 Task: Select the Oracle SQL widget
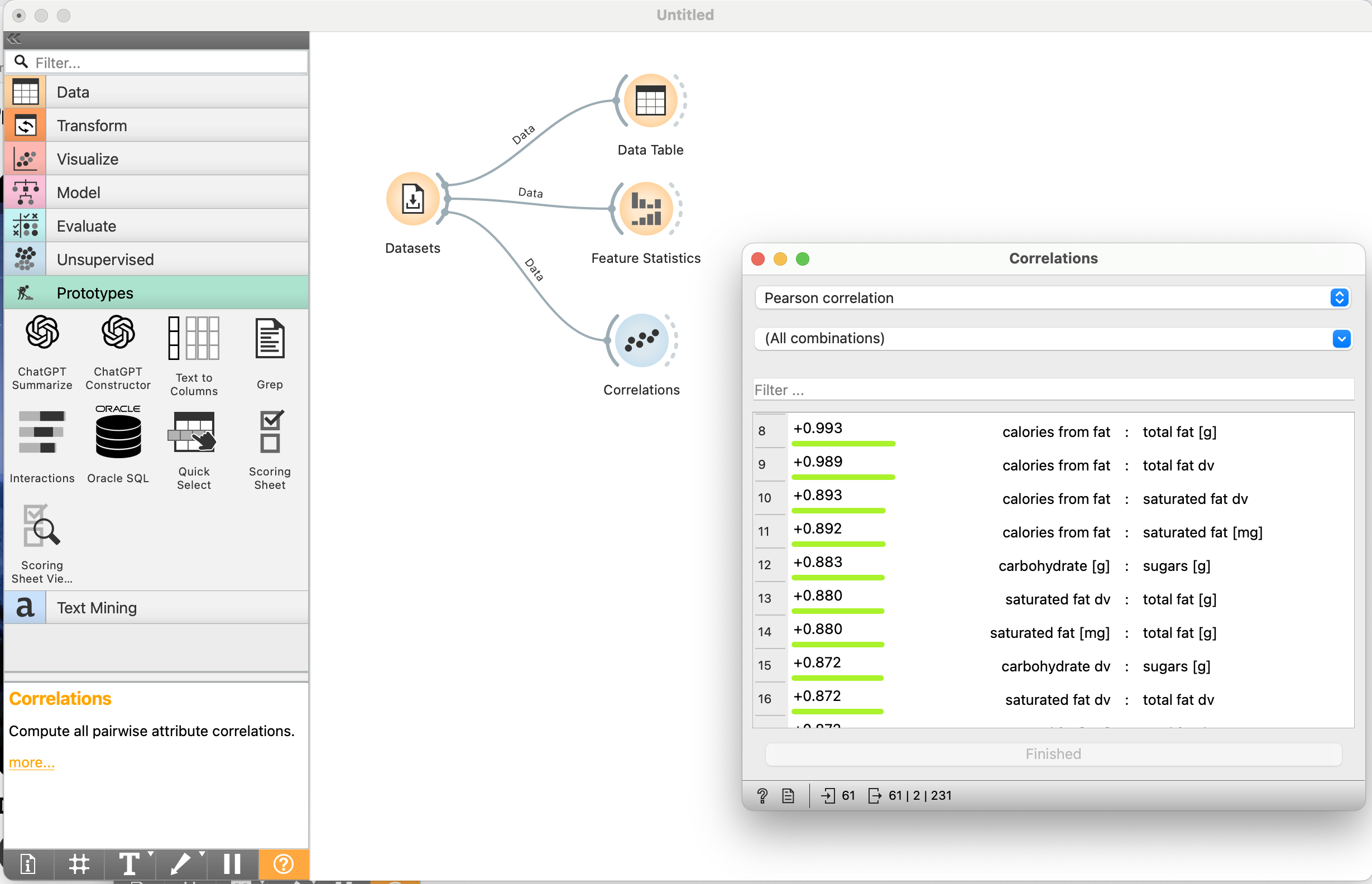118,445
